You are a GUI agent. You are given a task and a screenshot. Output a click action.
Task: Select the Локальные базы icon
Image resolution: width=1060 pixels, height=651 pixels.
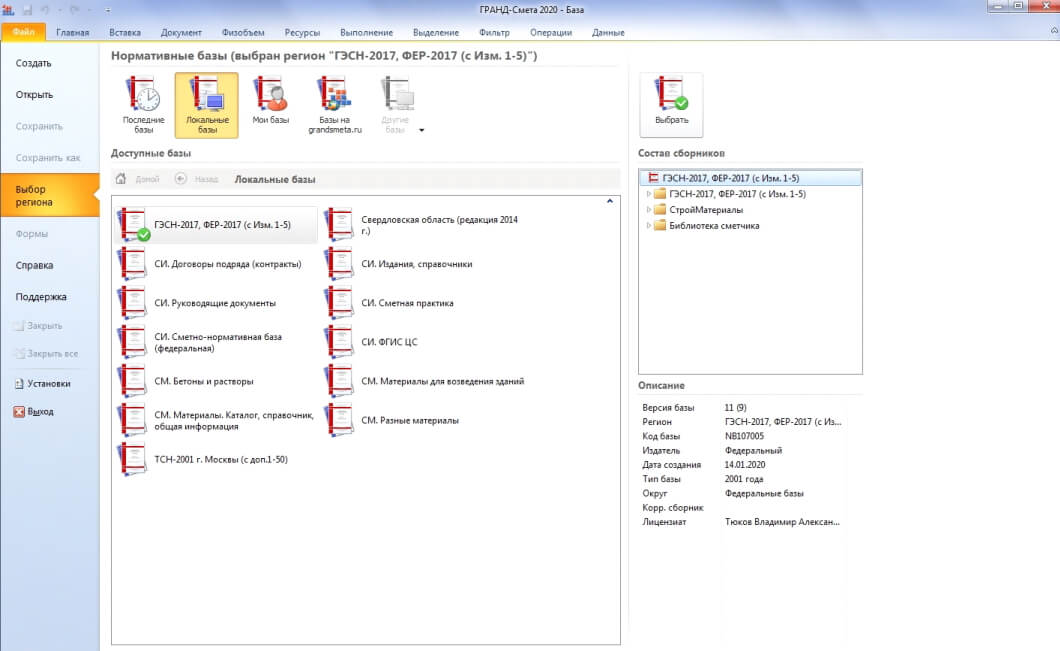[207, 105]
